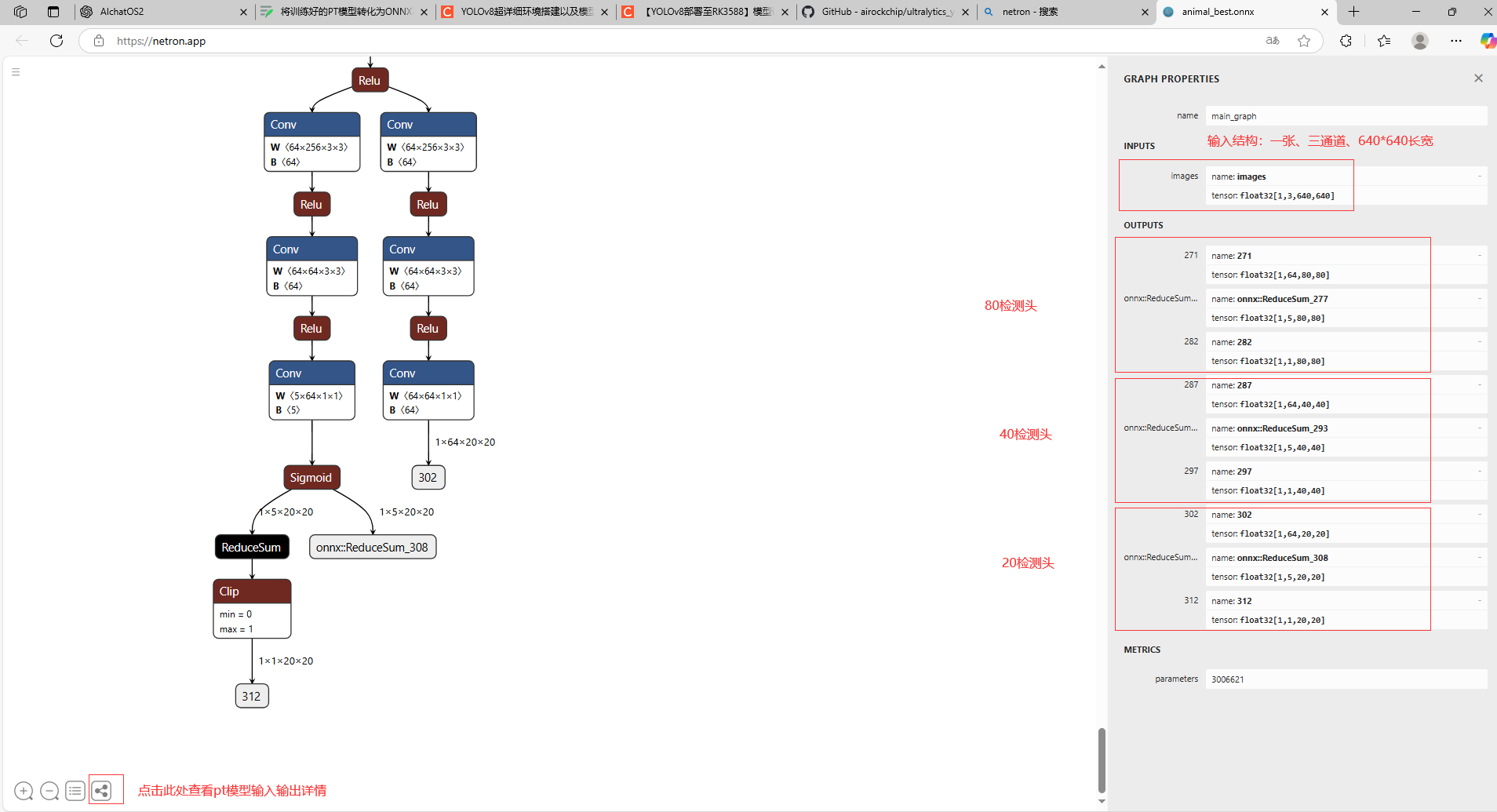
Task: Open new browser tab with plus
Action: coord(1353,12)
